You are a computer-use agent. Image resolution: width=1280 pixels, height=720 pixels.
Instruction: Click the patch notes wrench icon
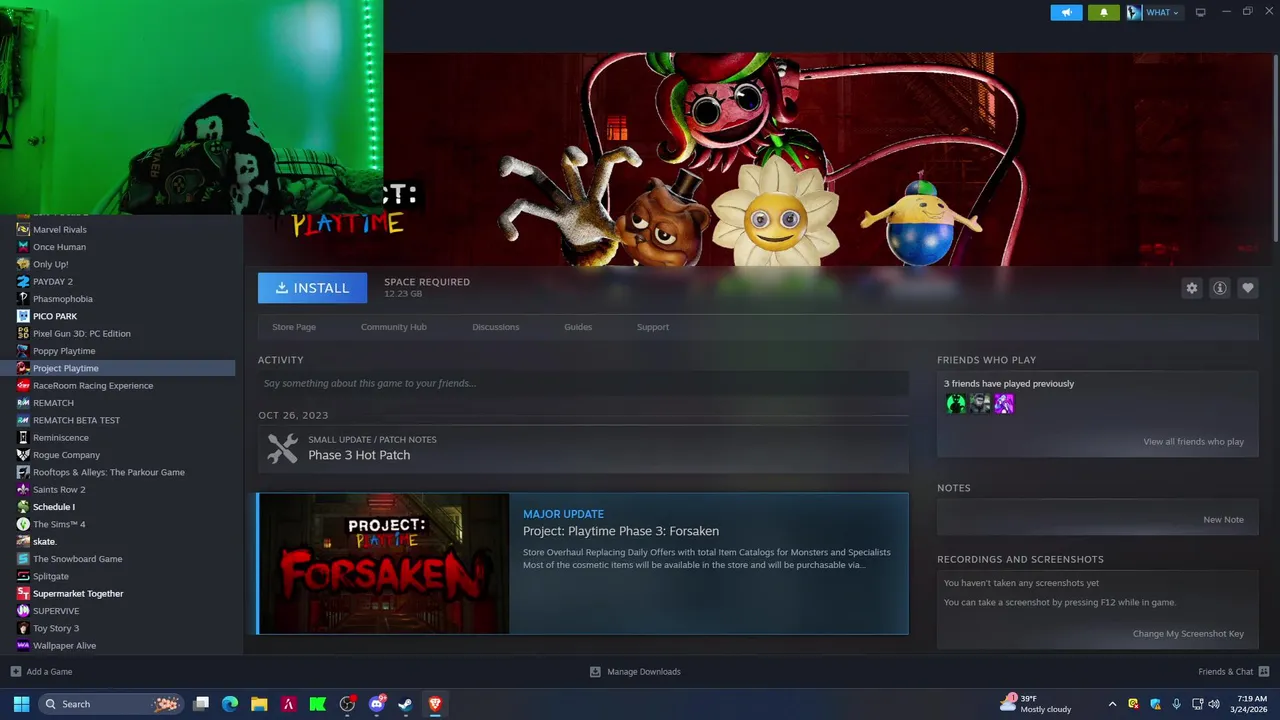coord(282,448)
